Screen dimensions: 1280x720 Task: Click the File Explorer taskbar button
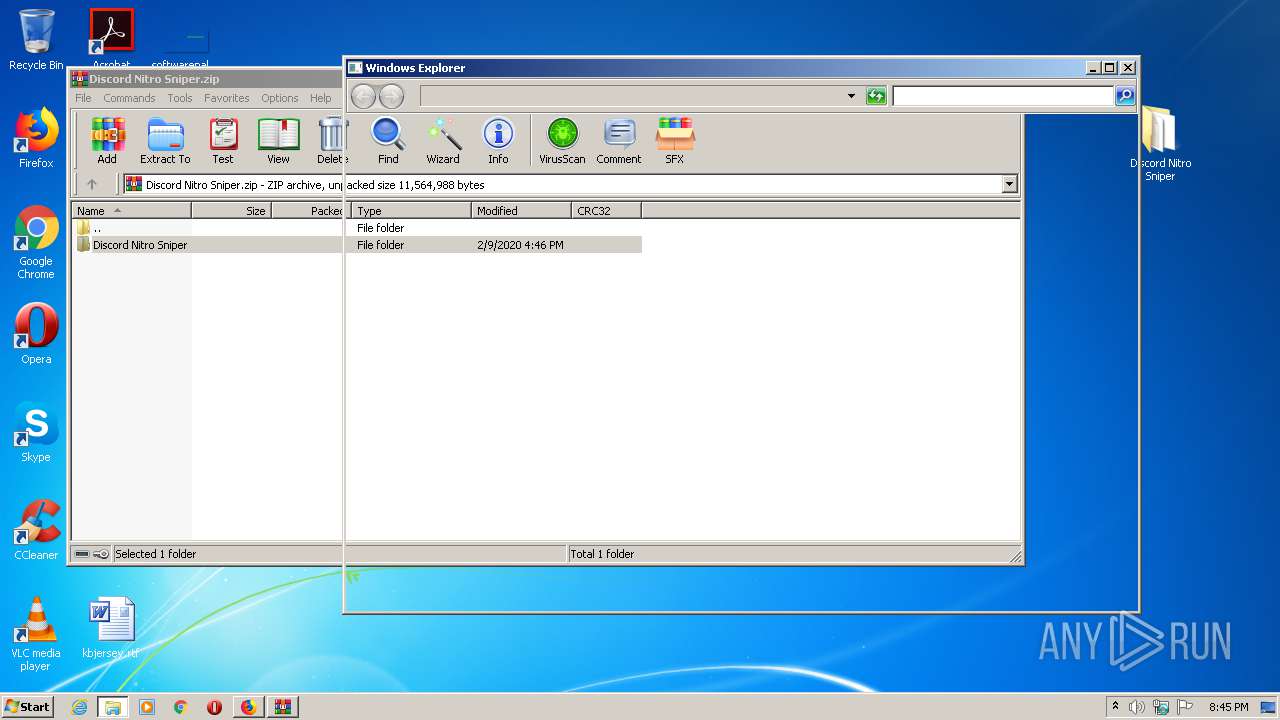[113, 707]
